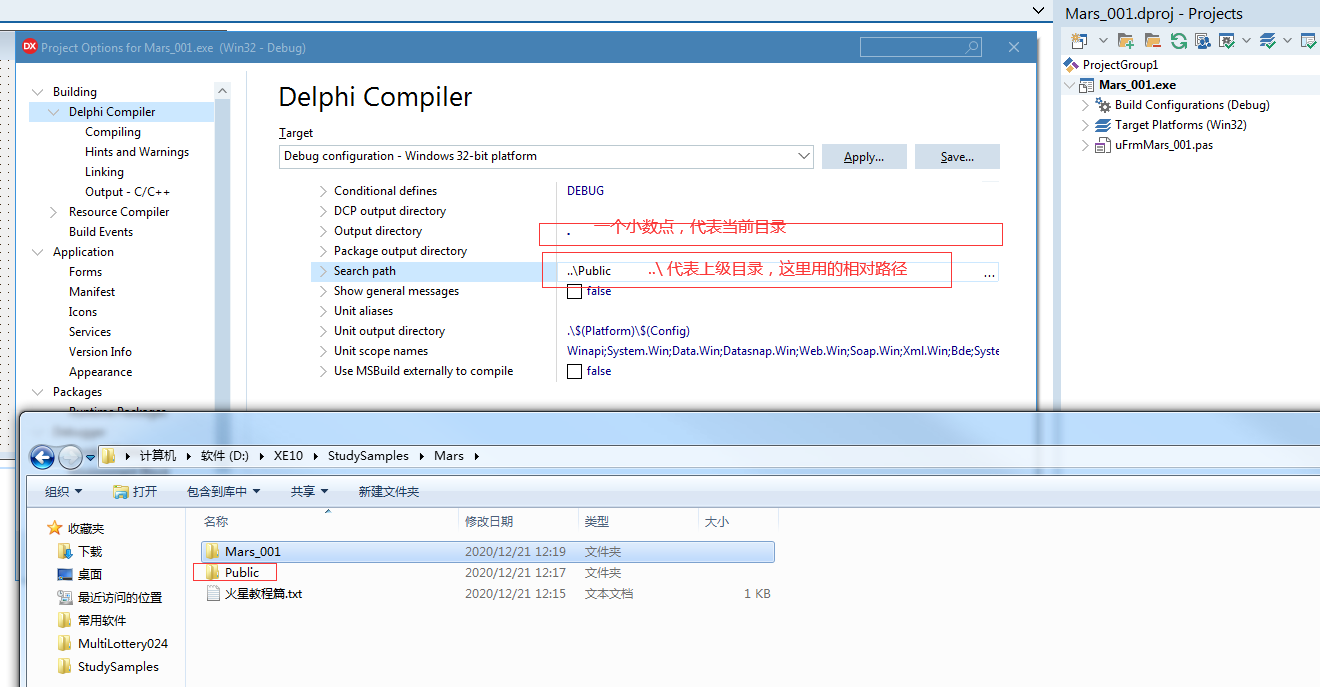Toggle the Show general messages checkbox
1320x687 pixels.
[x=574, y=291]
